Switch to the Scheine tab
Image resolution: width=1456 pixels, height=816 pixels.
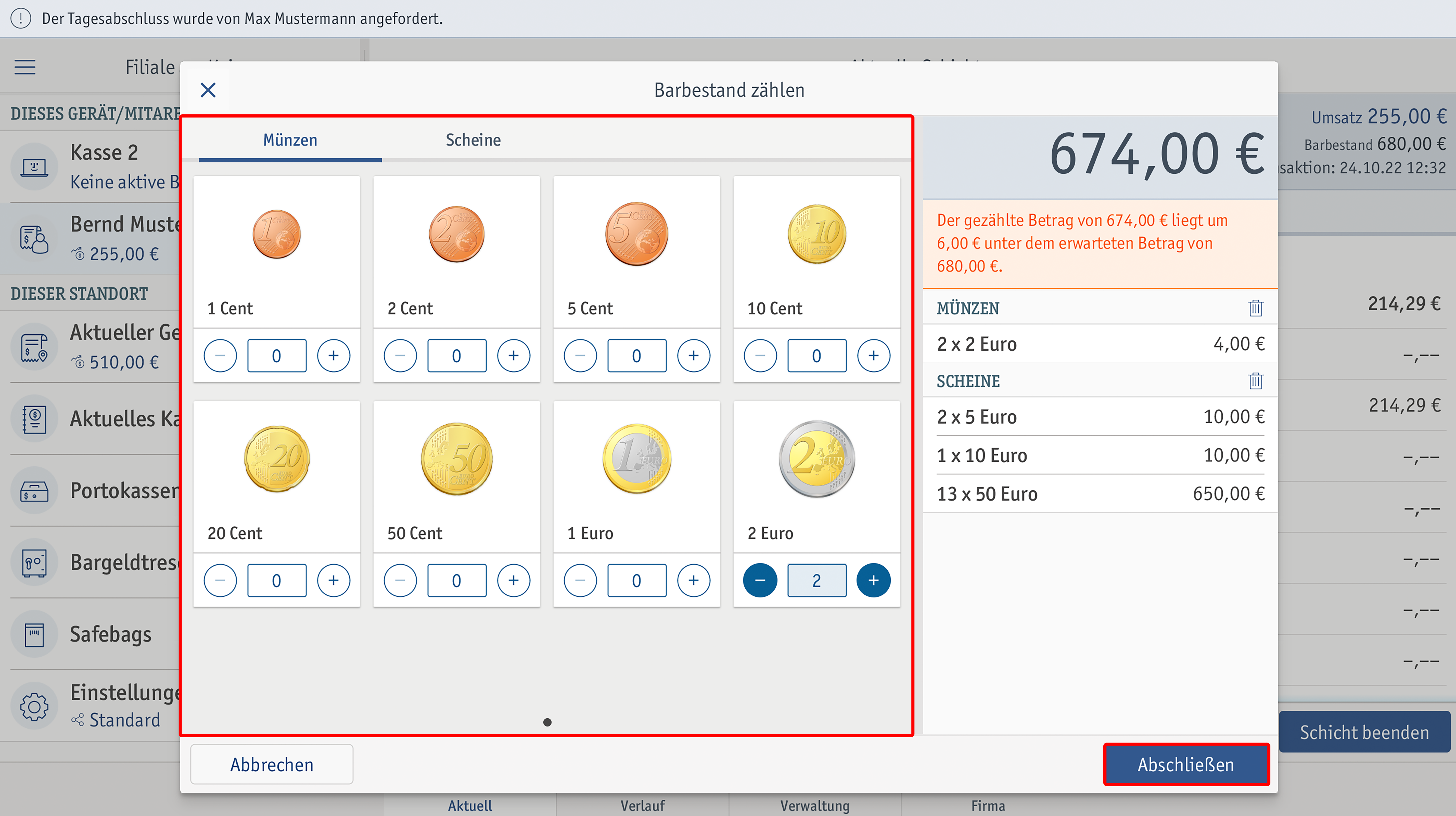(473, 140)
